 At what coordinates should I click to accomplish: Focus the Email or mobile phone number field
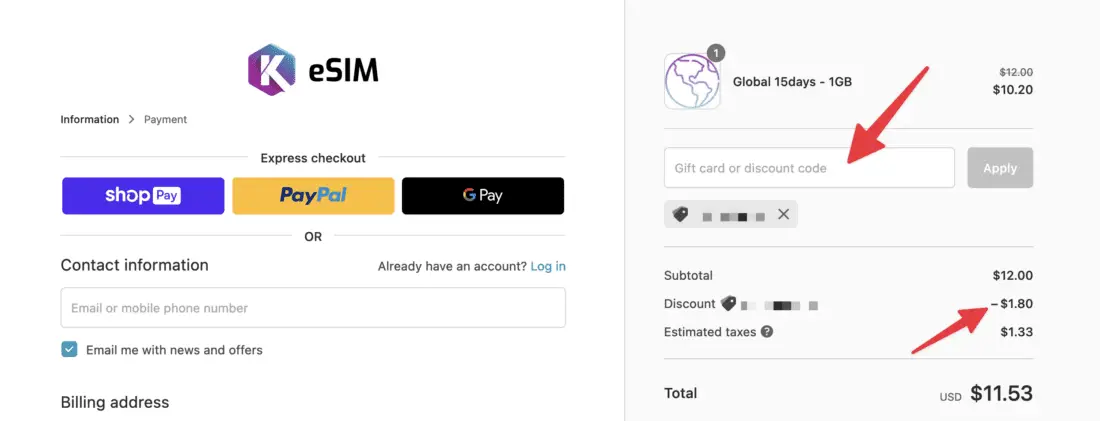313,308
